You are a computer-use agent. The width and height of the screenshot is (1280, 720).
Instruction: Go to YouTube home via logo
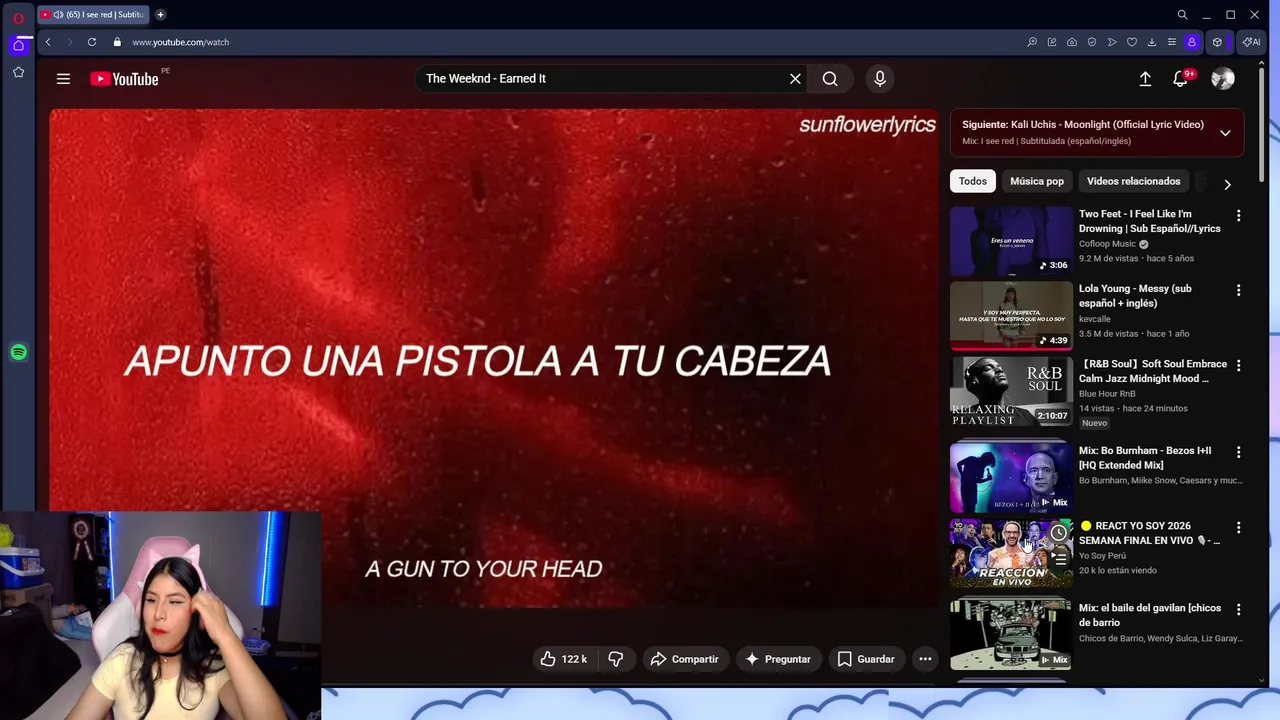click(125, 79)
